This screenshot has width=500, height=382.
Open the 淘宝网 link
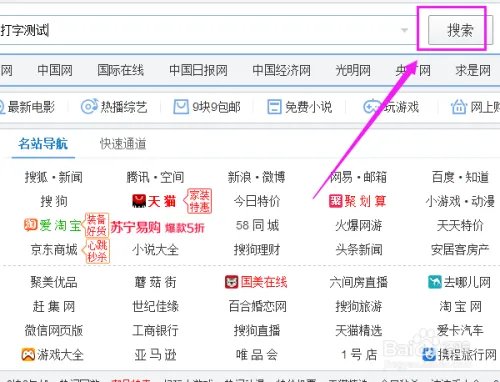click(460, 306)
